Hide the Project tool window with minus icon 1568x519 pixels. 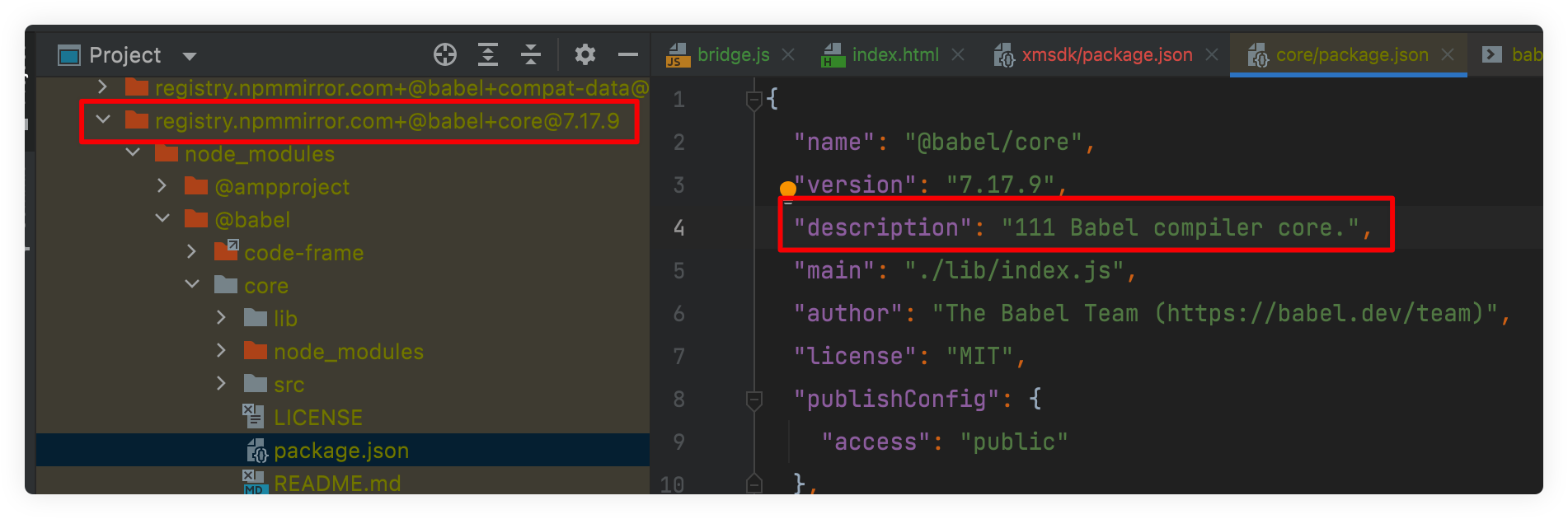pyautogui.click(x=628, y=55)
